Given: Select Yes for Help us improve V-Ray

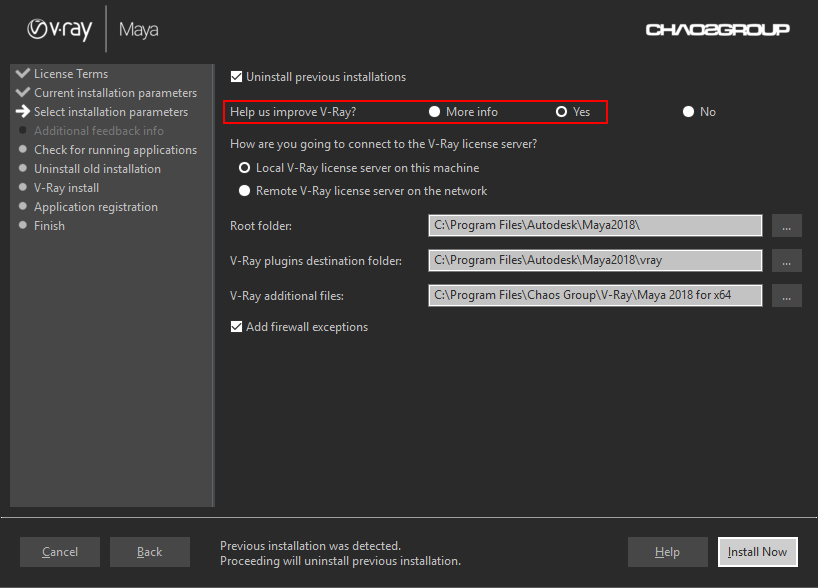Looking at the screenshot, I should pyautogui.click(x=561, y=112).
